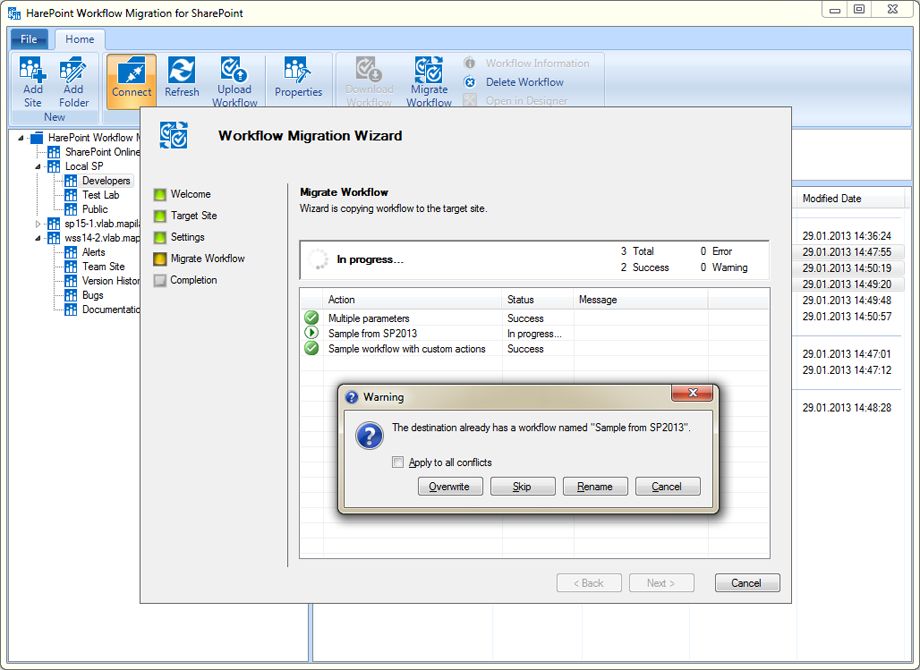
Task: Click the Download Workflow ribbon icon
Action: pyautogui.click(x=369, y=69)
